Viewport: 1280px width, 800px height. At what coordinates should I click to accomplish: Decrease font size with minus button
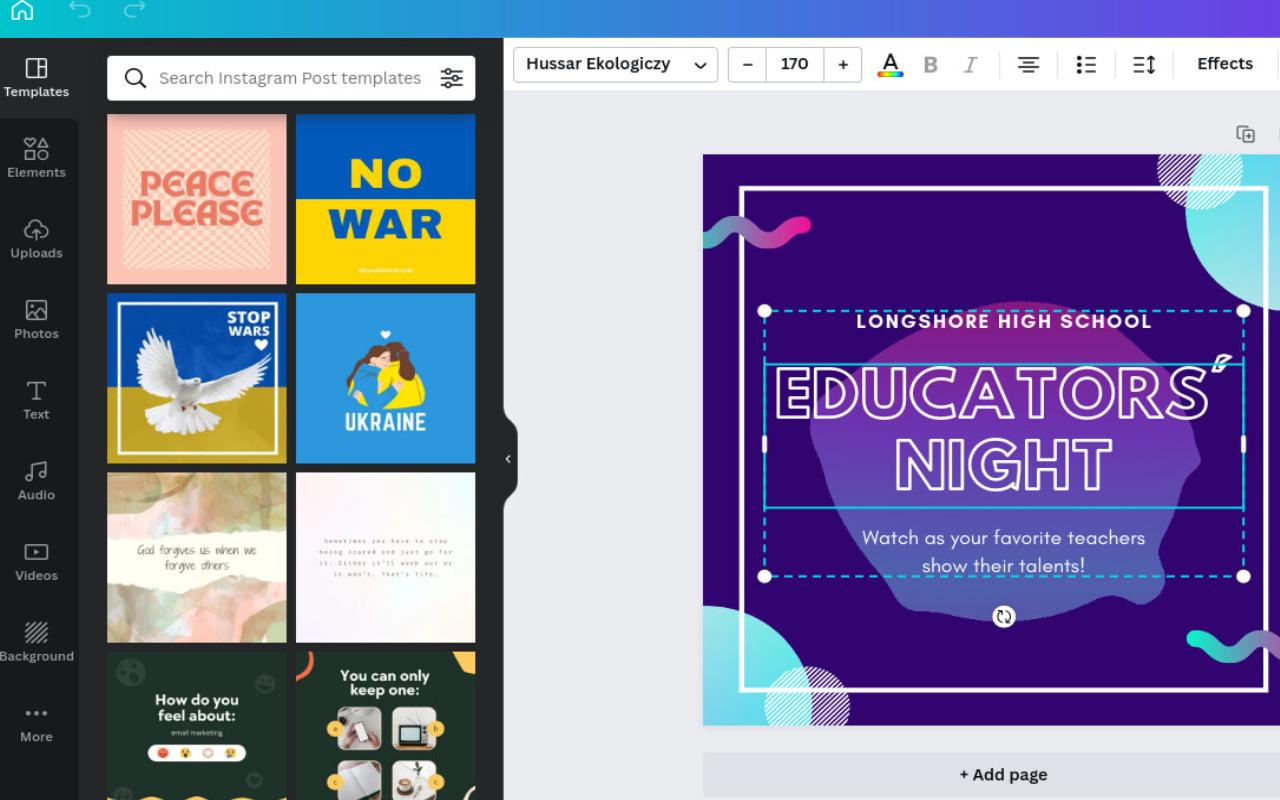click(747, 64)
